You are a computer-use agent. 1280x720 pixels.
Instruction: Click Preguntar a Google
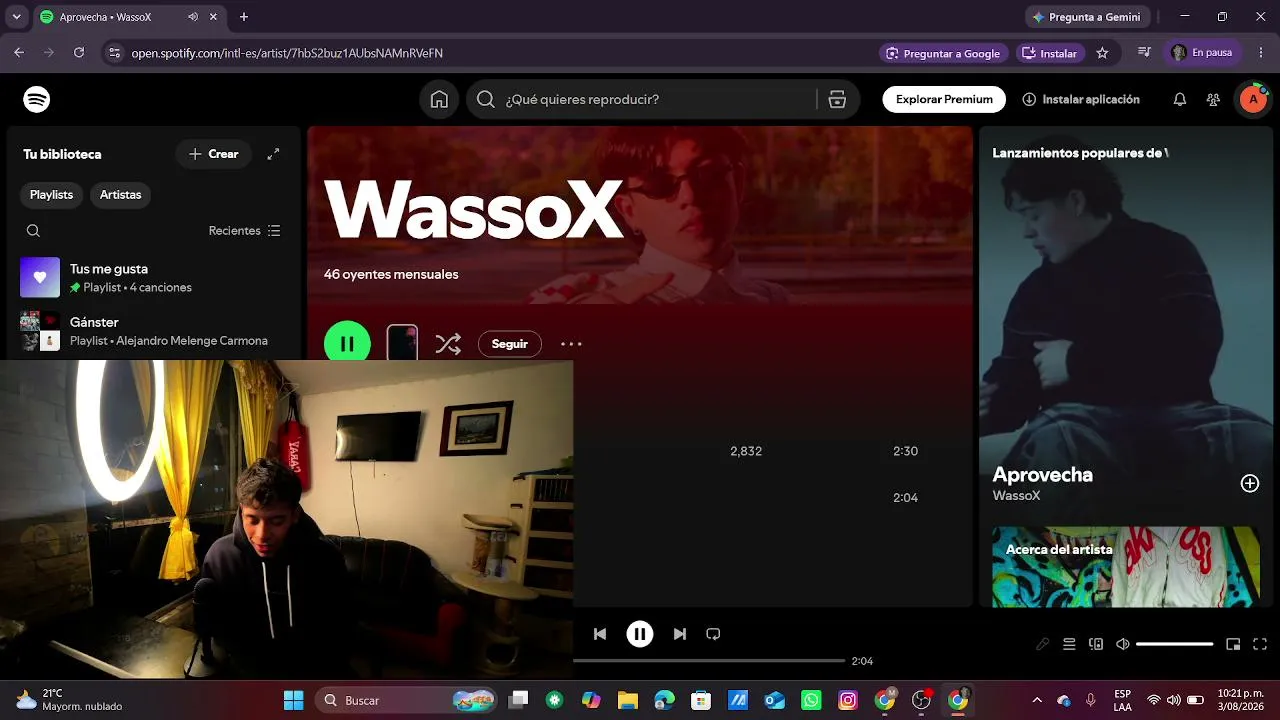(942, 53)
